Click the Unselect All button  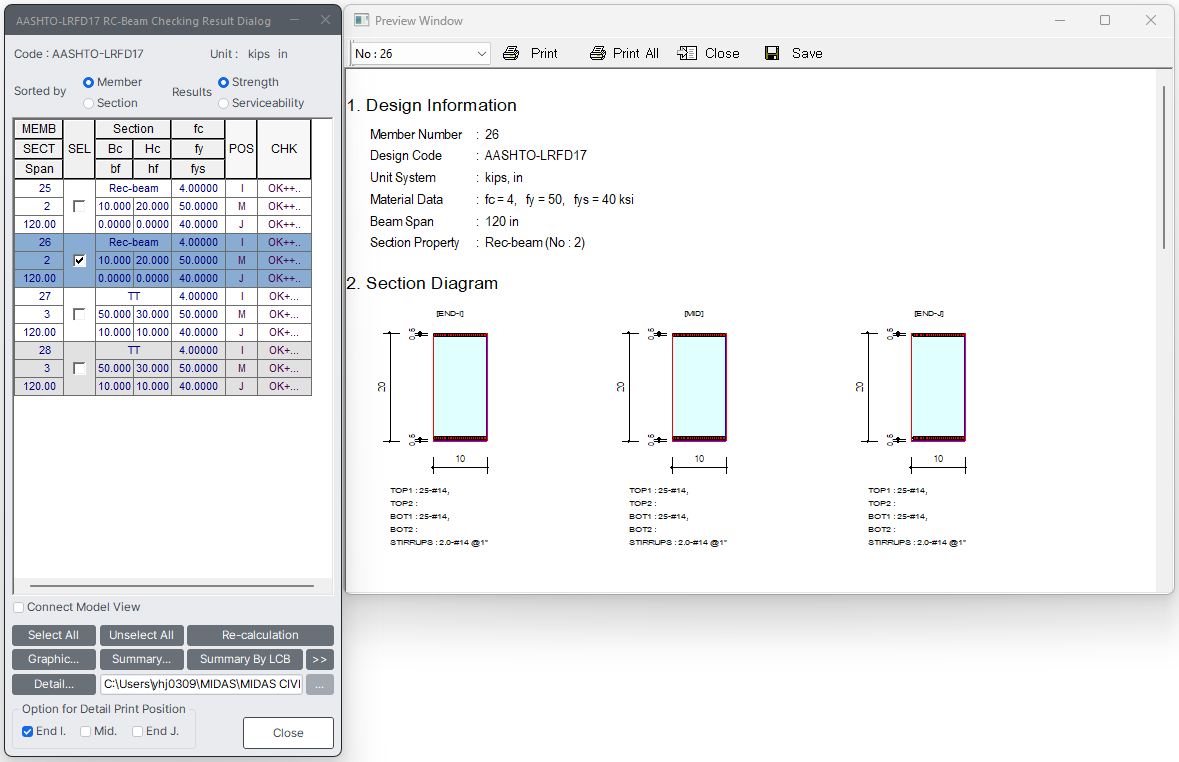141,636
